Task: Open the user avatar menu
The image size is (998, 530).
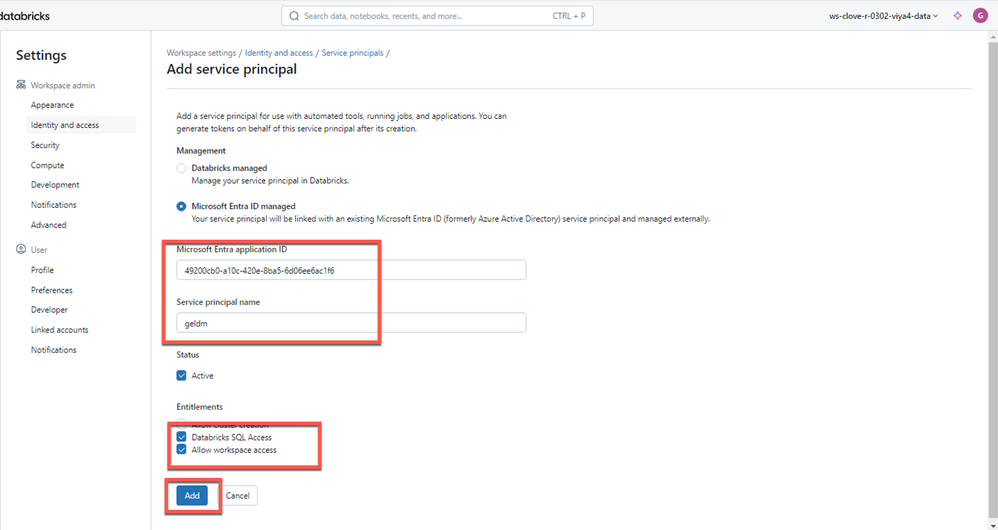Action: coord(980,16)
